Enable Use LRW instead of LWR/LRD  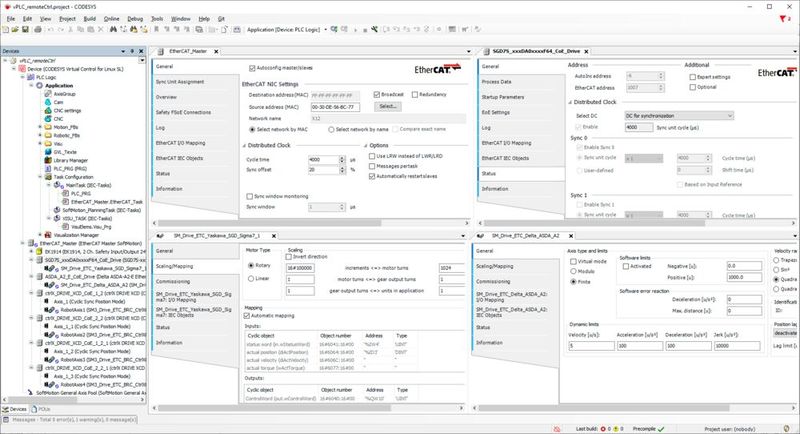(372, 156)
